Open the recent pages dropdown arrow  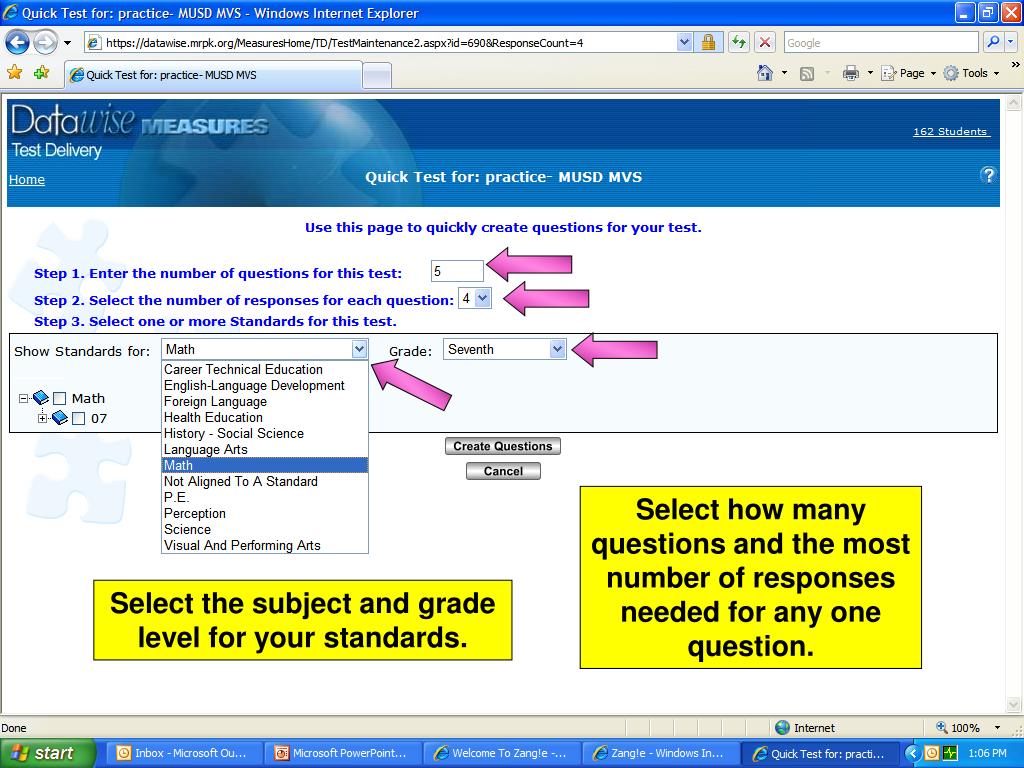click(67, 44)
